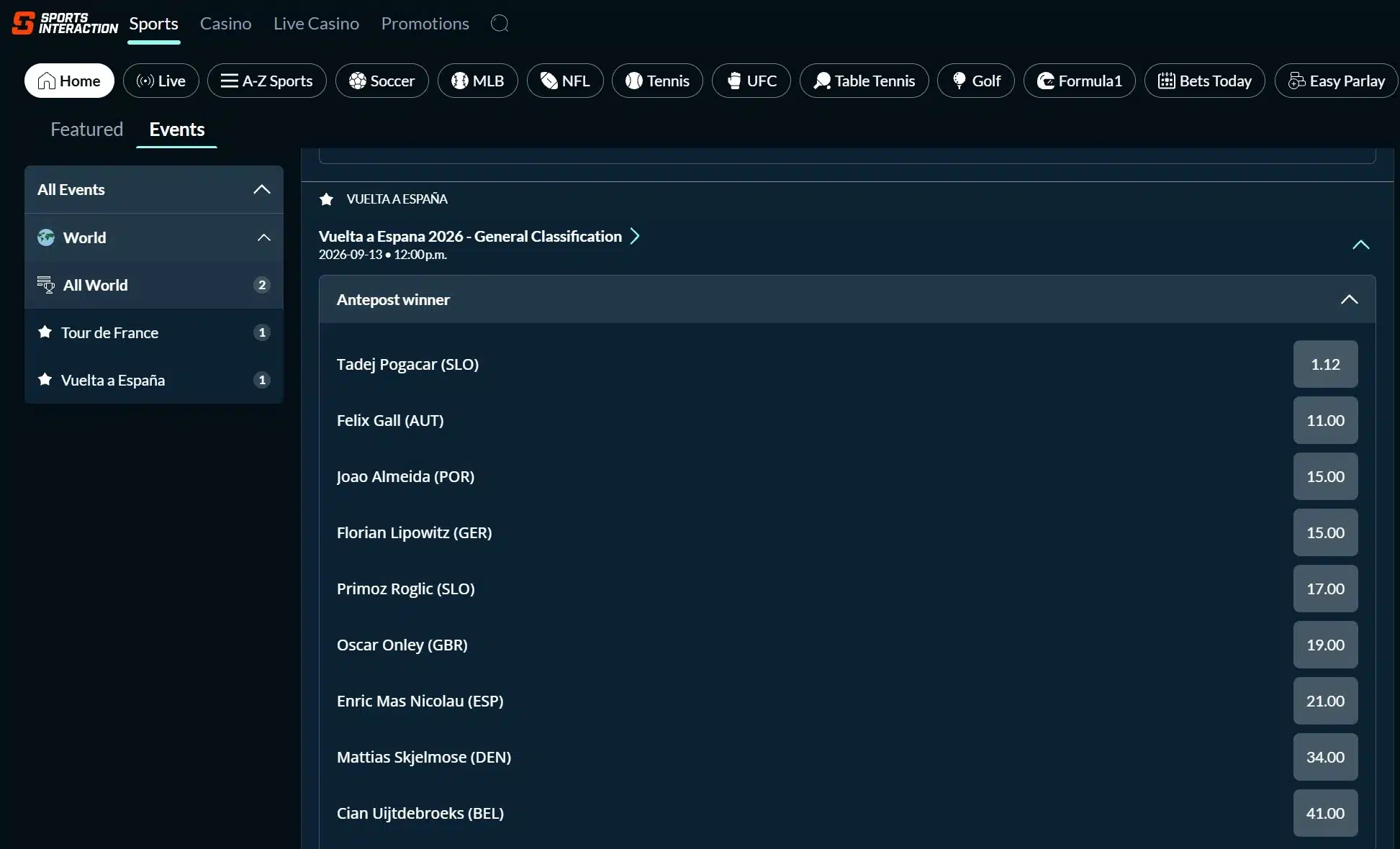
Task: Open Vuelta a Espana 2026 General Classification link
Action: click(470, 236)
